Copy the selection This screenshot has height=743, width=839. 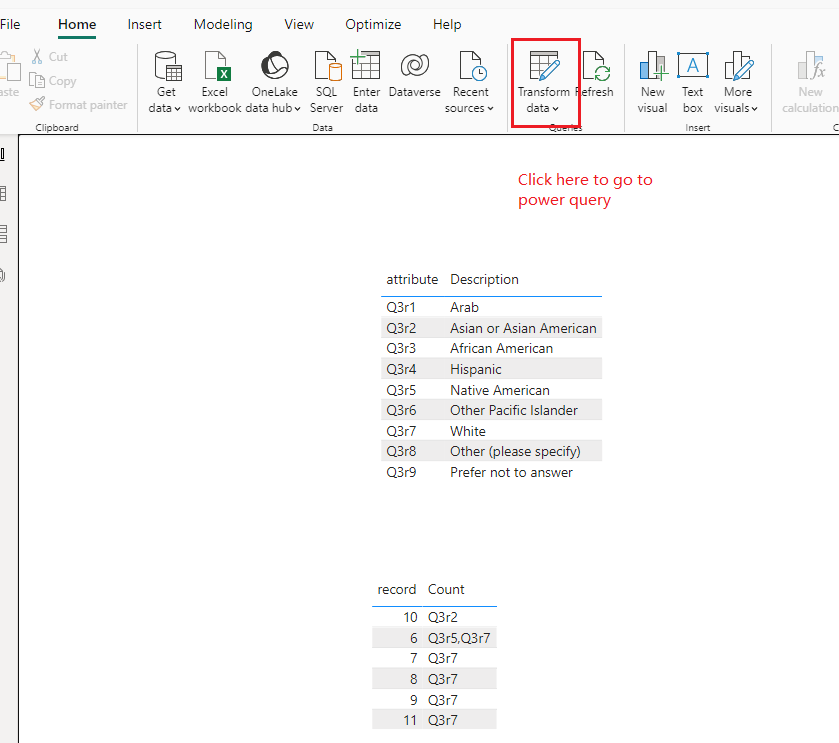coord(53,81)
